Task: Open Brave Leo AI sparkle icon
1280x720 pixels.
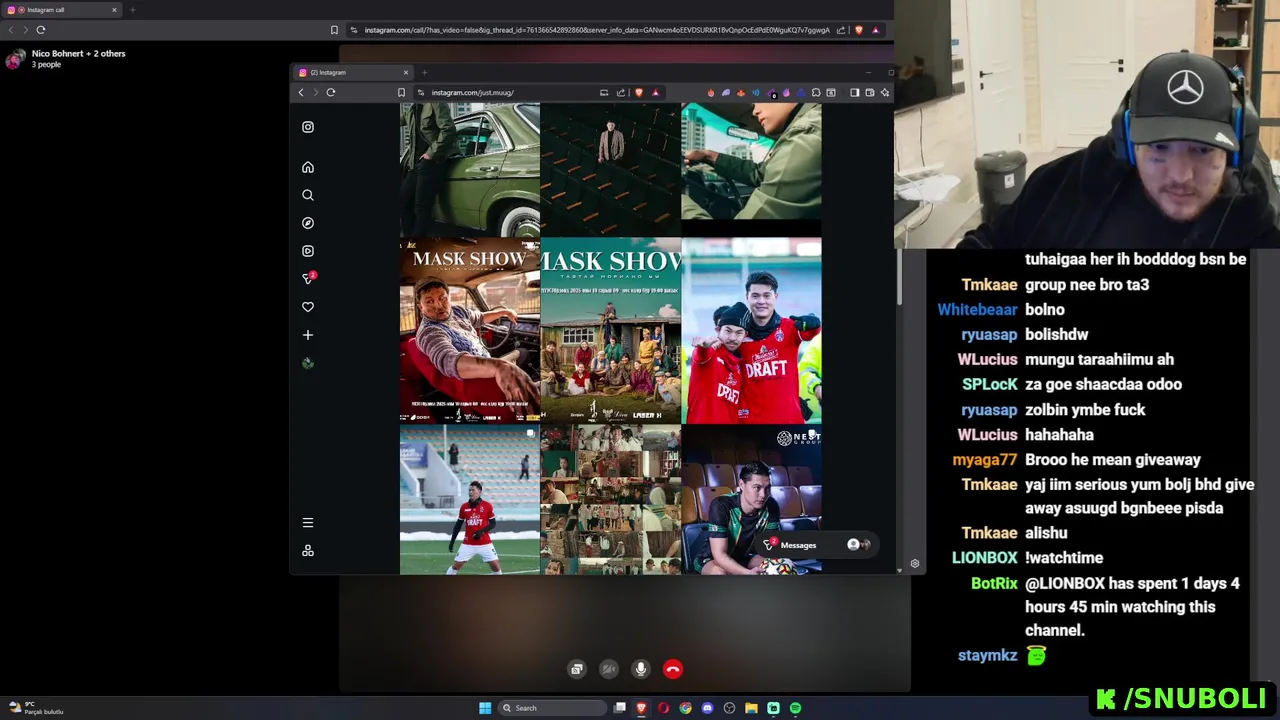Action: pyautogui.click(x=885, y=92)
